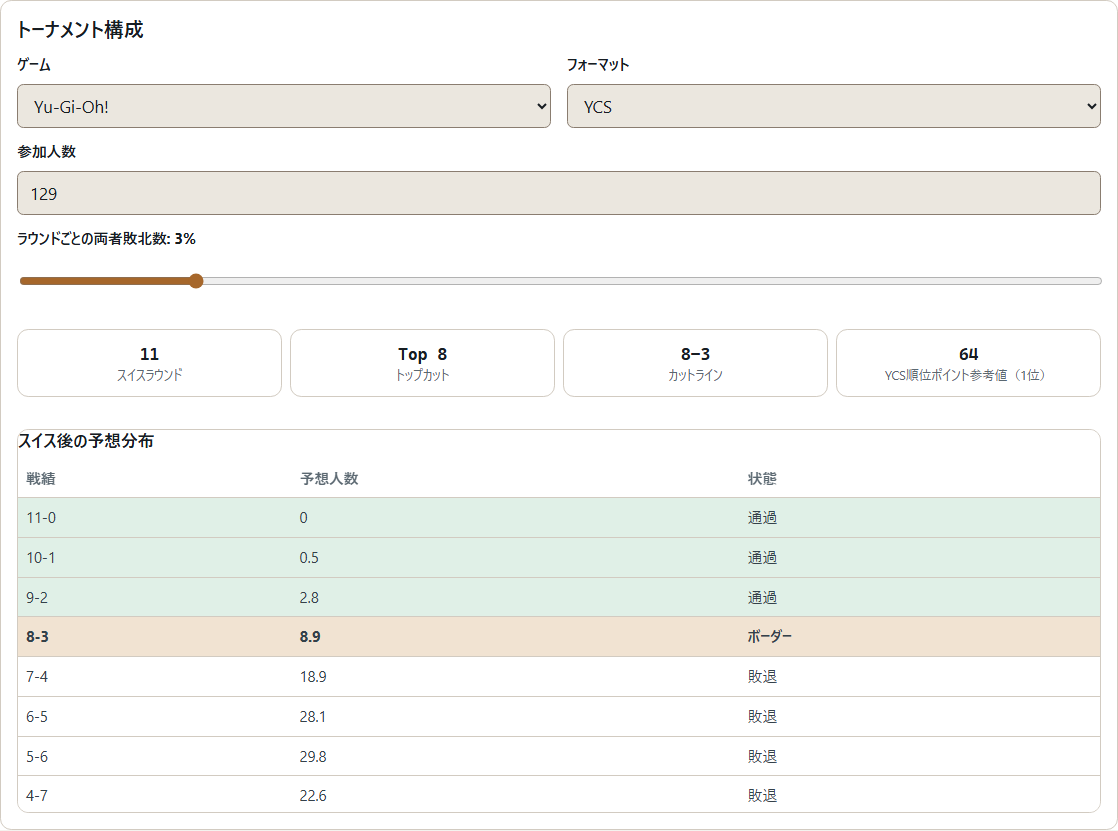1118x831 pixels.
Task: Click the 通過 status in the 9-2 row
Action: (x=762, y=598)
